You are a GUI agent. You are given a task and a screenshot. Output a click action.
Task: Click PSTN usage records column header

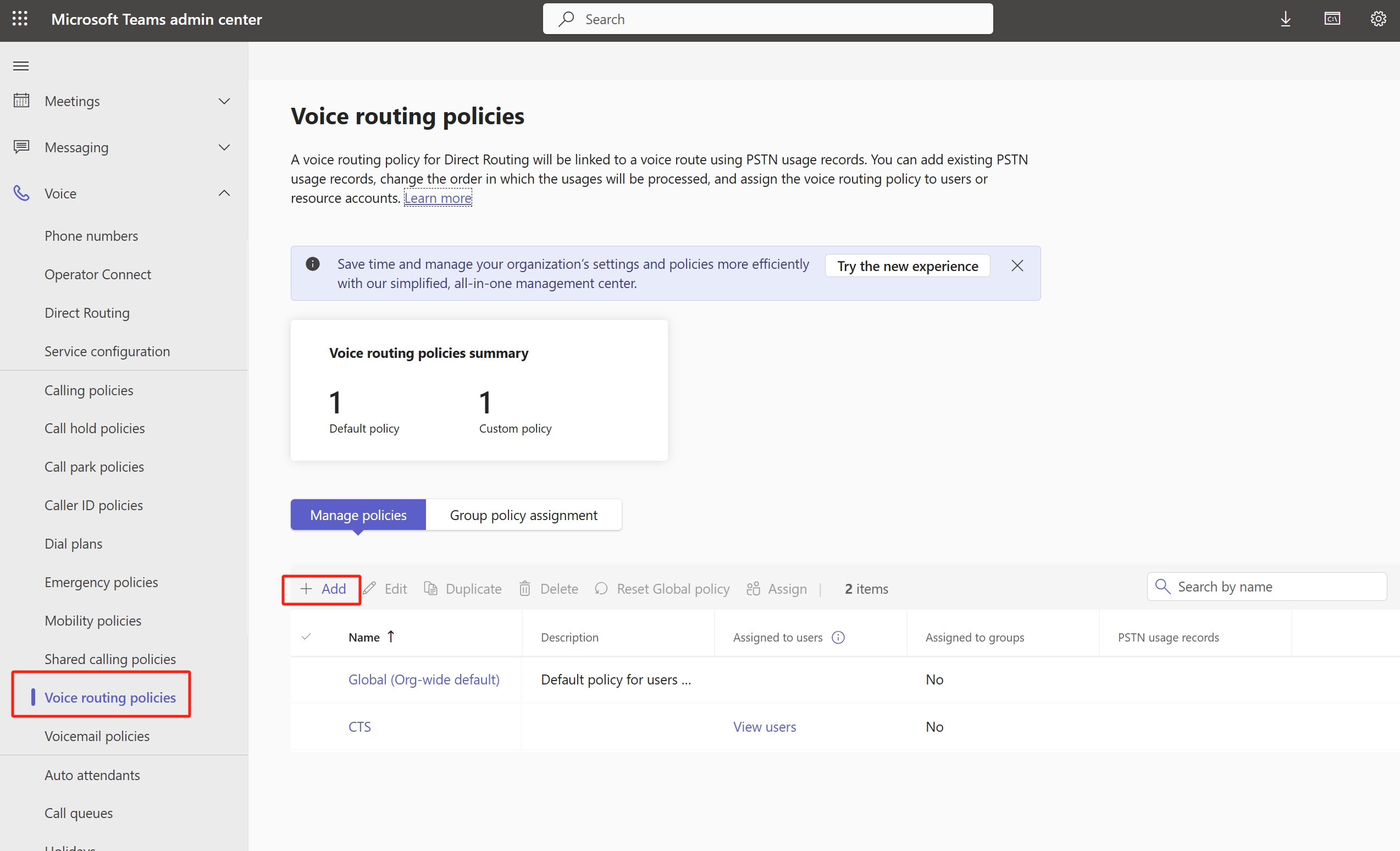1168,637
